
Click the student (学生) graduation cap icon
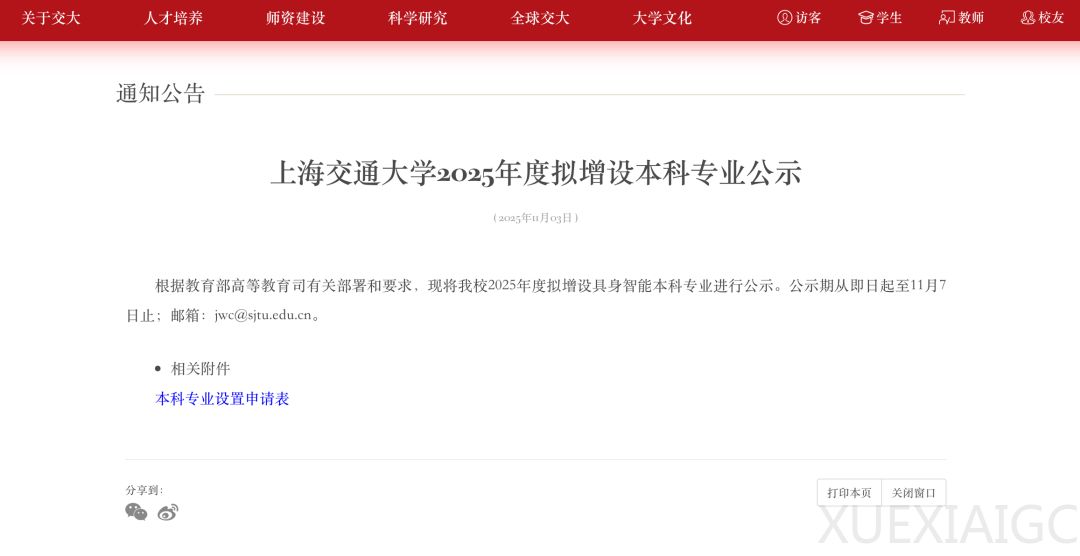[866, 18]
